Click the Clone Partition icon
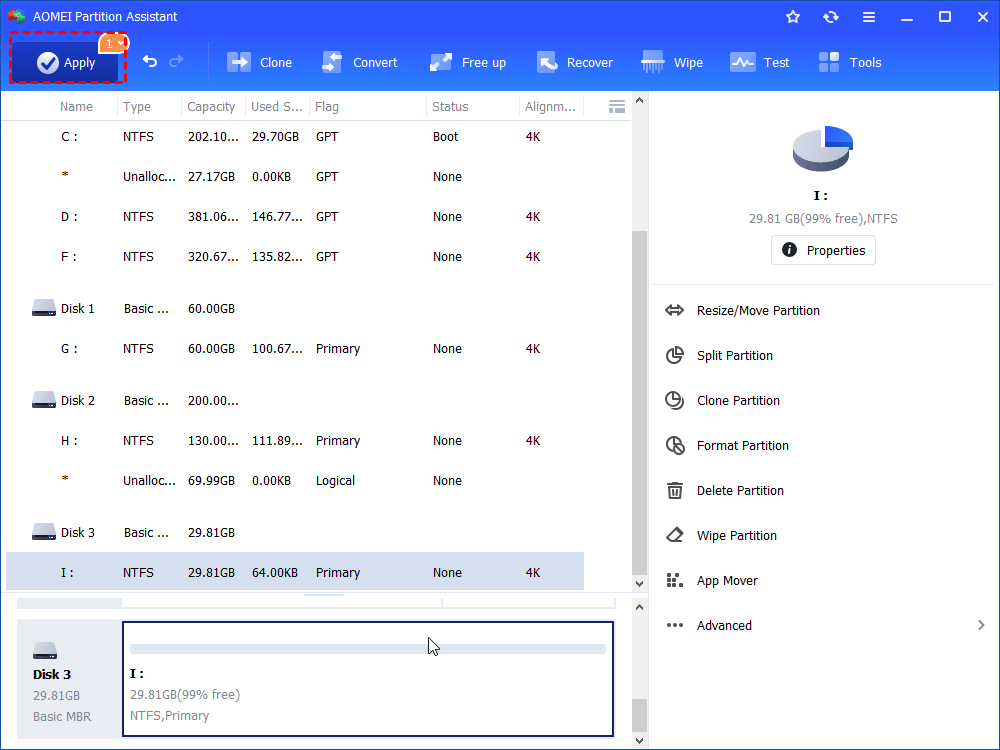Viewport: 1000px width, 750px height. pos(675,401)
